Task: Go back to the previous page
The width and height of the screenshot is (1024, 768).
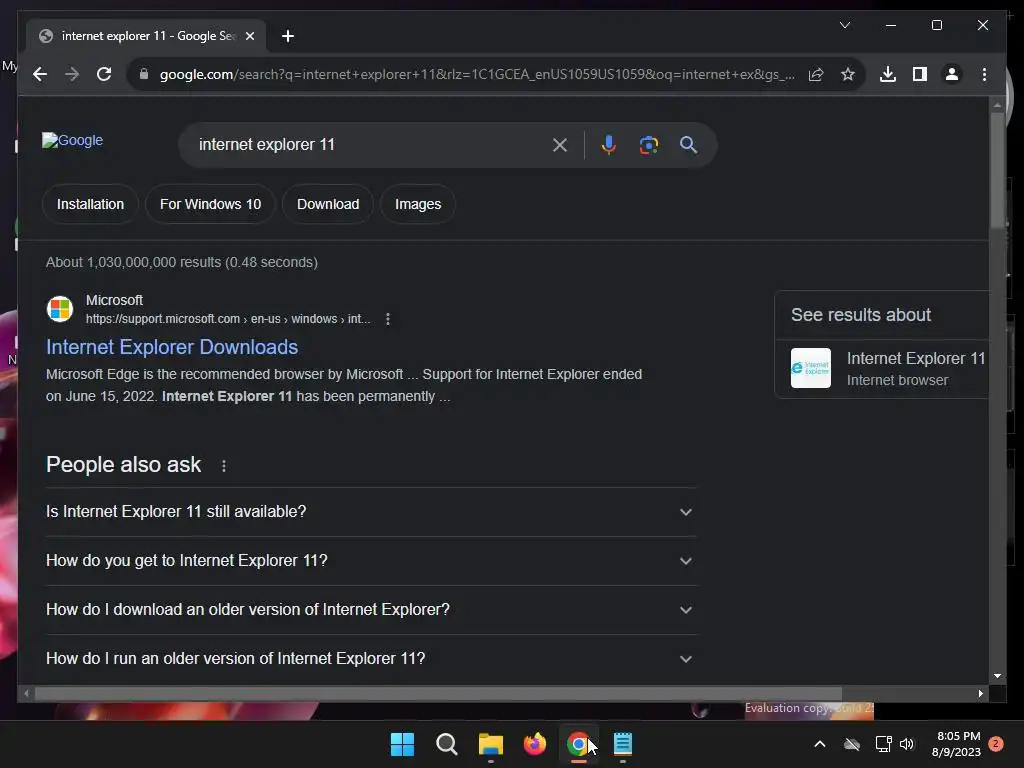Action: (40, 74)
